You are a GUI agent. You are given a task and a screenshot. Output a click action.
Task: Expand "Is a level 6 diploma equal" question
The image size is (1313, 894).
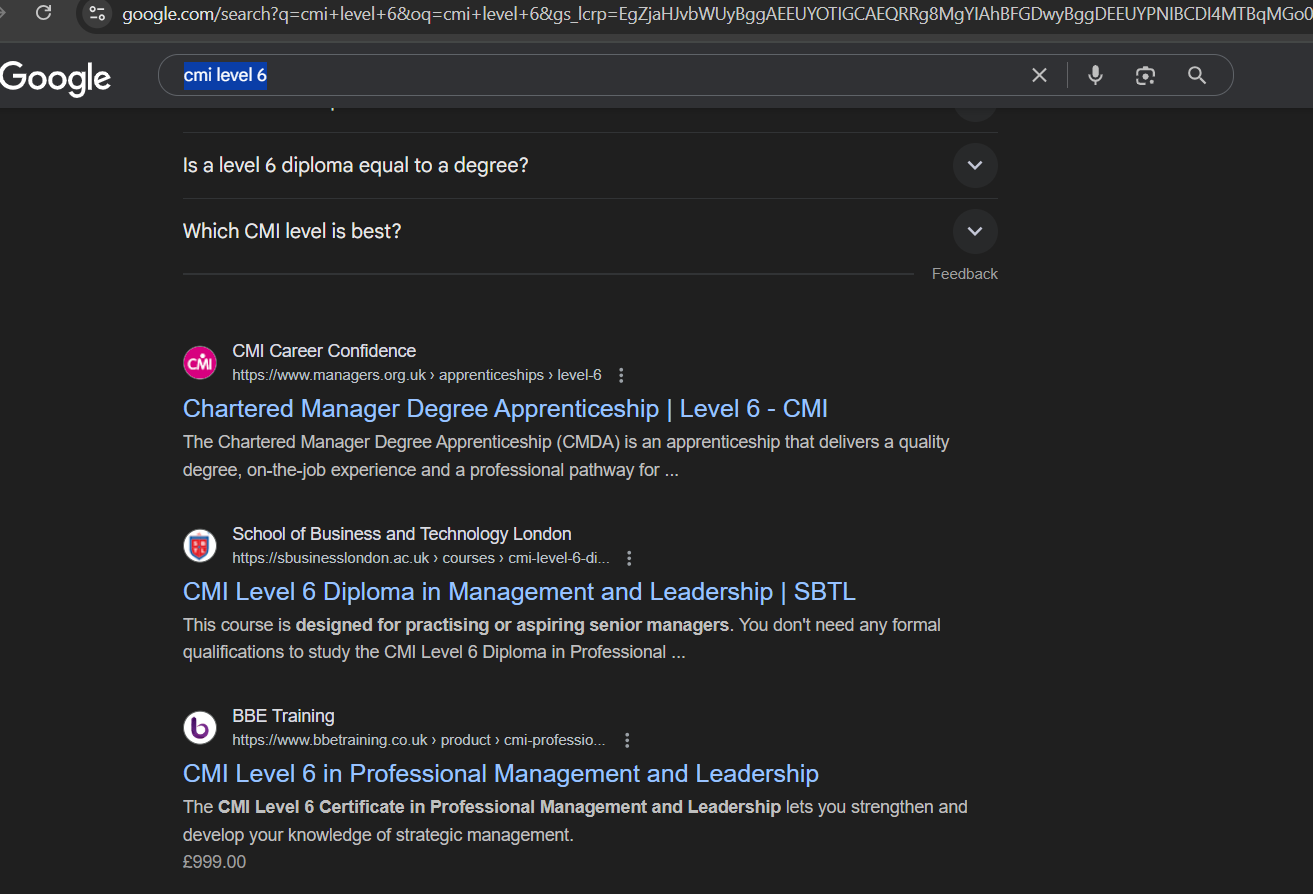pos(974,165)
